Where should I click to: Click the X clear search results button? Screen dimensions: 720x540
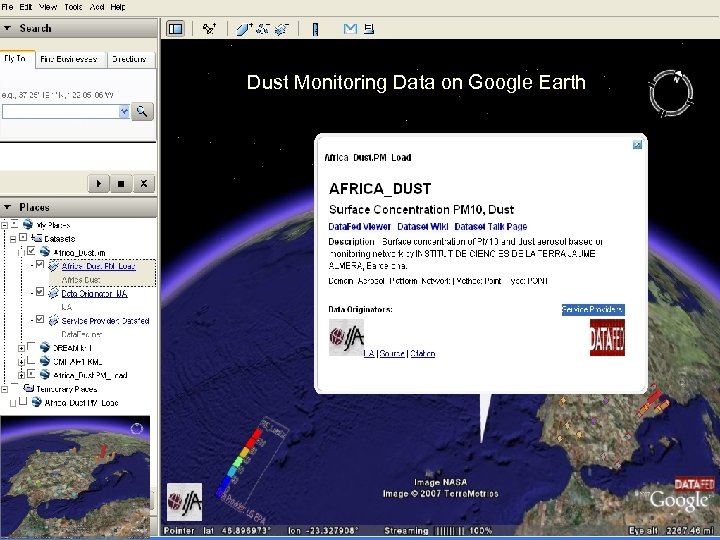[x=144, y=184]
